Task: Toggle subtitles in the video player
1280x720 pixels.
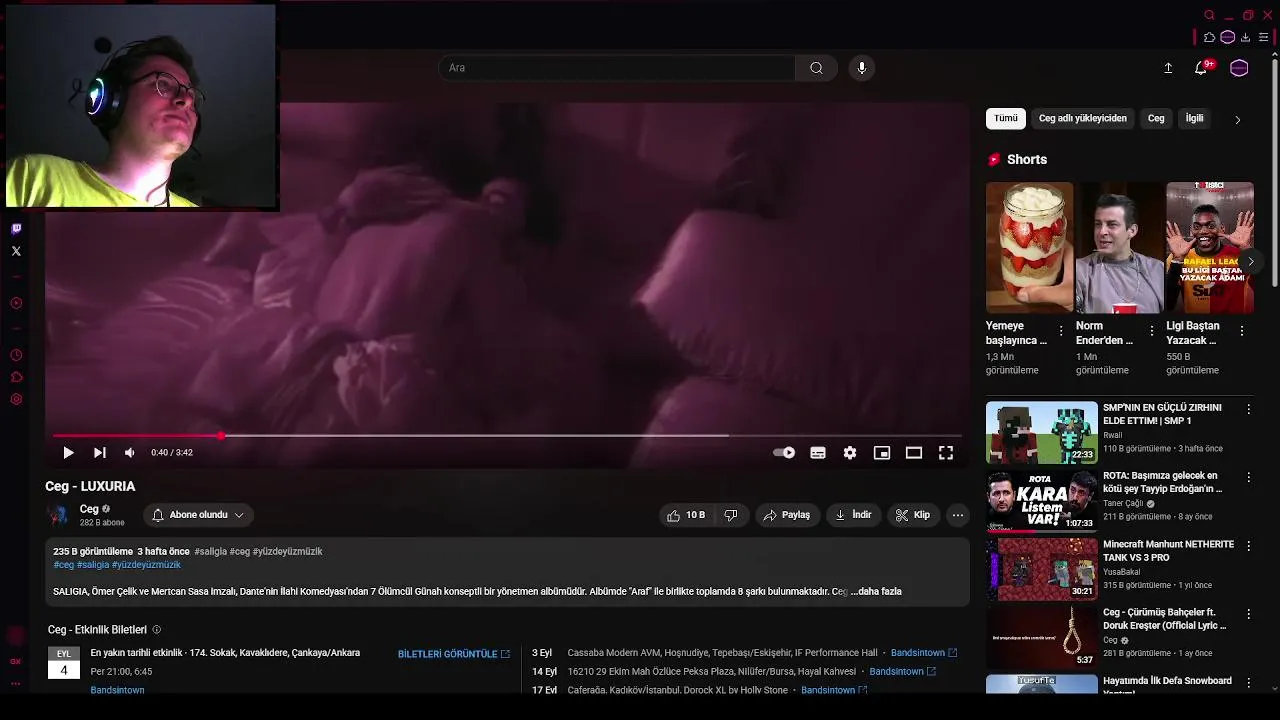Action: pos(818,453)
